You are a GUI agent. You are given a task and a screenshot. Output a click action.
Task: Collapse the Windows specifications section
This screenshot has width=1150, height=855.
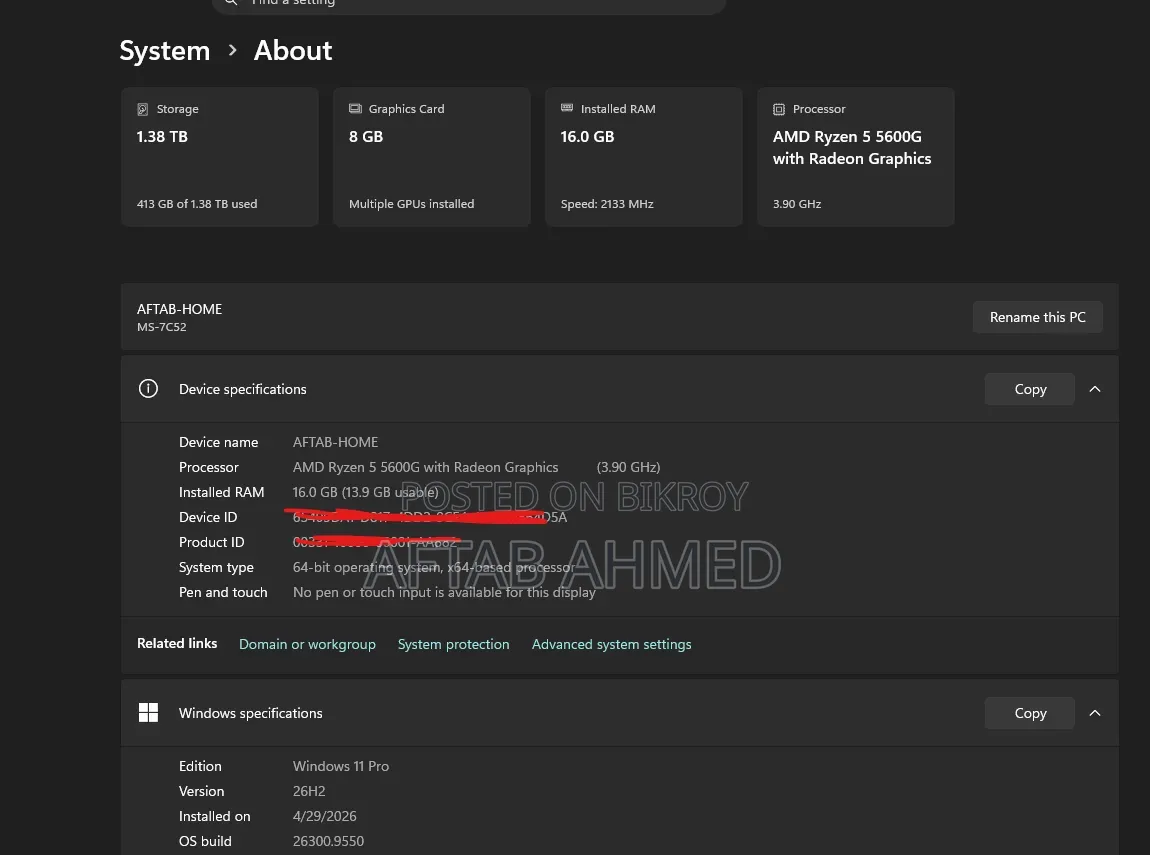[x=1095, y=713]
